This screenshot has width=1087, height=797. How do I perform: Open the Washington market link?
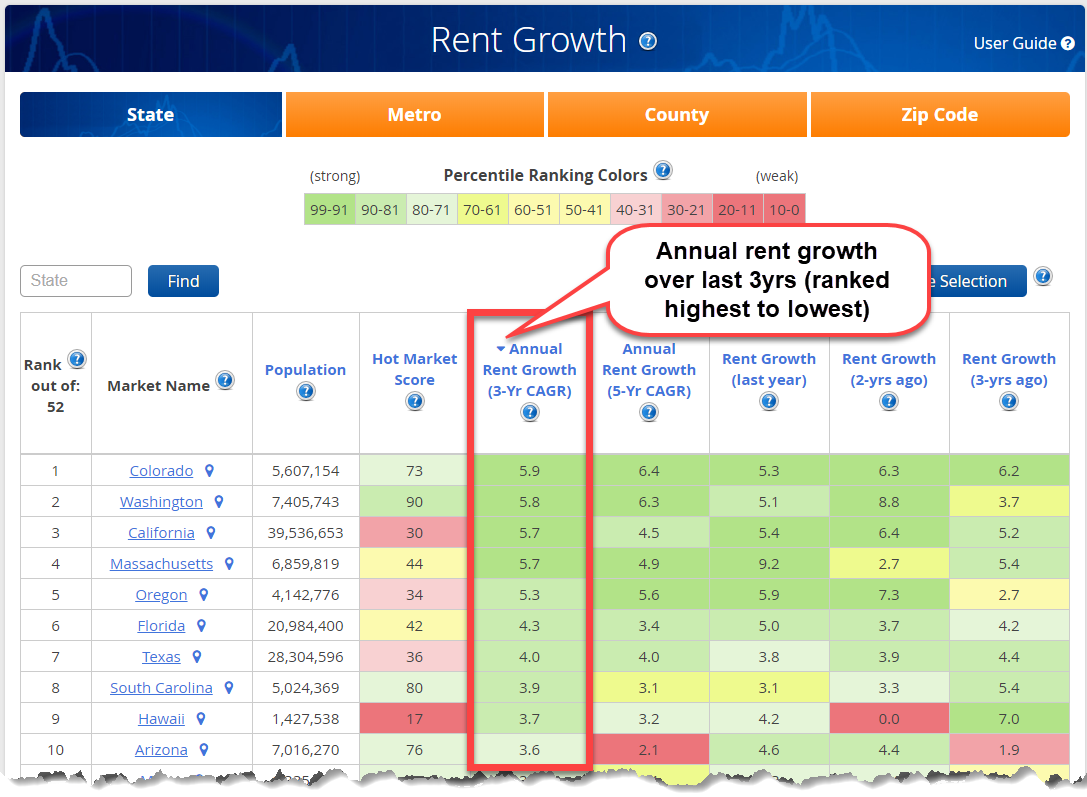pos(161,502)
